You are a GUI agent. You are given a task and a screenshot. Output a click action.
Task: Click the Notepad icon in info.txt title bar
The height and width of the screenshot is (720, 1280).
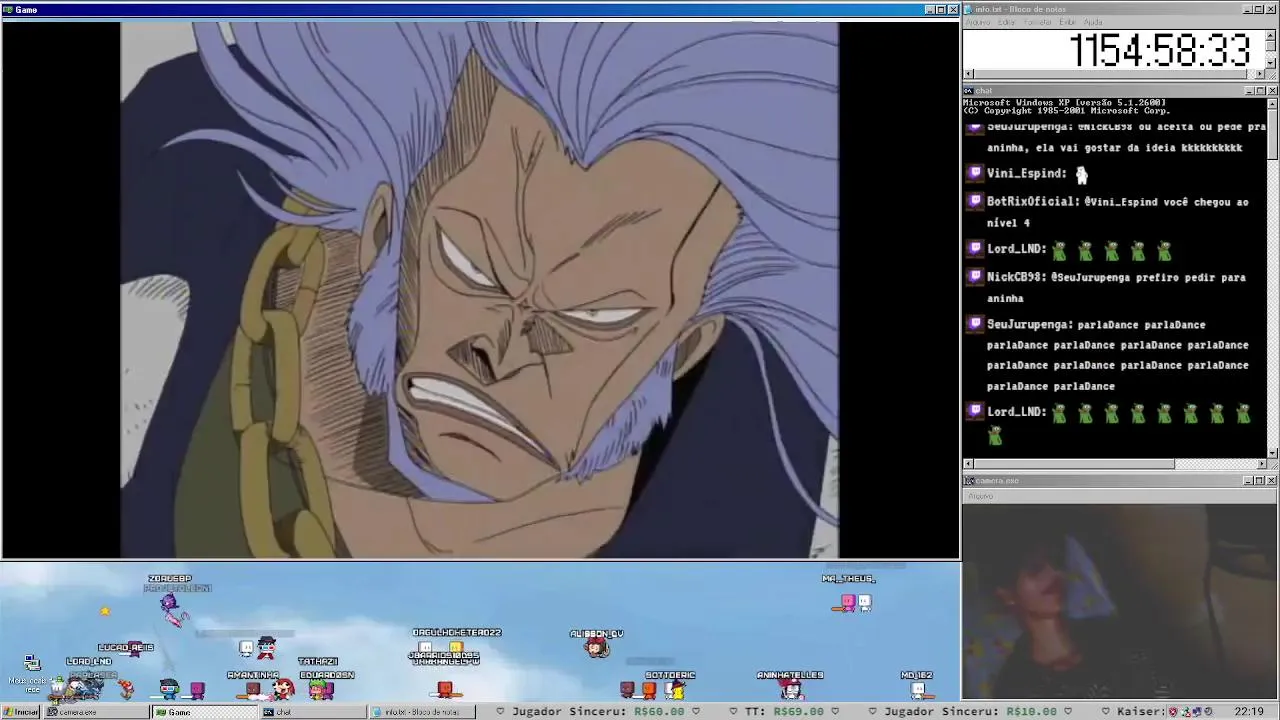pyautogui.click(x=968, y=9)
